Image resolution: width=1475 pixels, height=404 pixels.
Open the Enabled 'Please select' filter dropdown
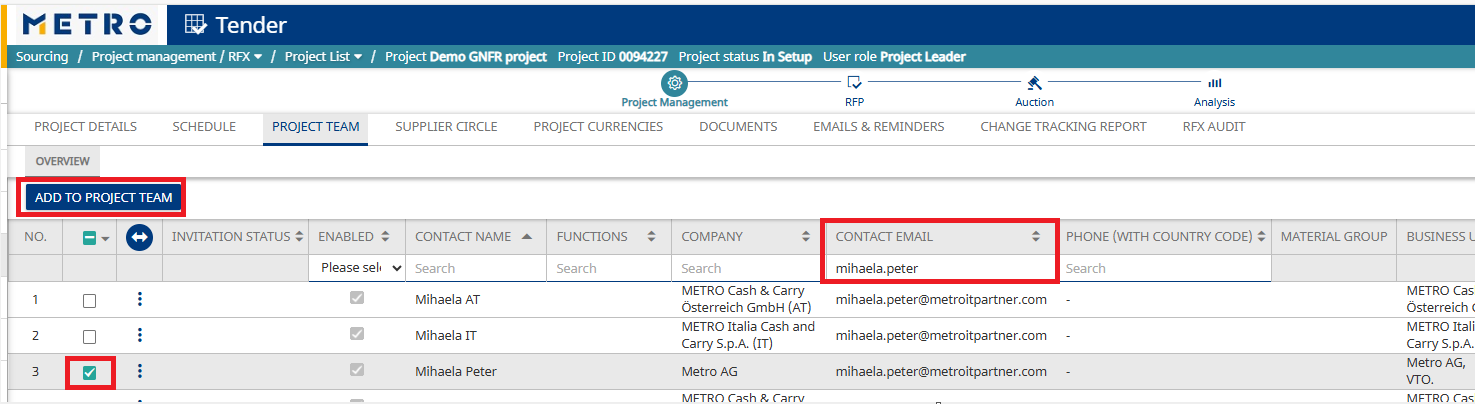pyautogui.click(x=358, y=268)
